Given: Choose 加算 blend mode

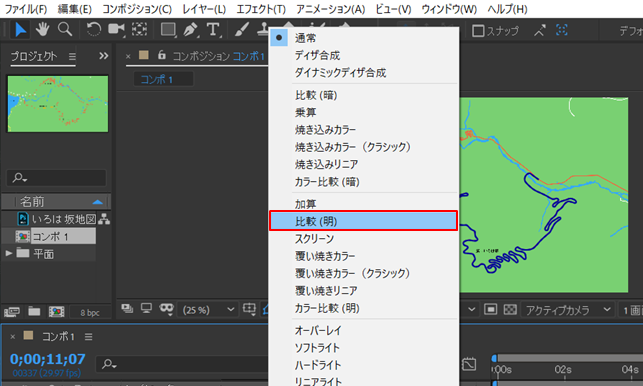Looking at the screenshot, I should point(363,204).
